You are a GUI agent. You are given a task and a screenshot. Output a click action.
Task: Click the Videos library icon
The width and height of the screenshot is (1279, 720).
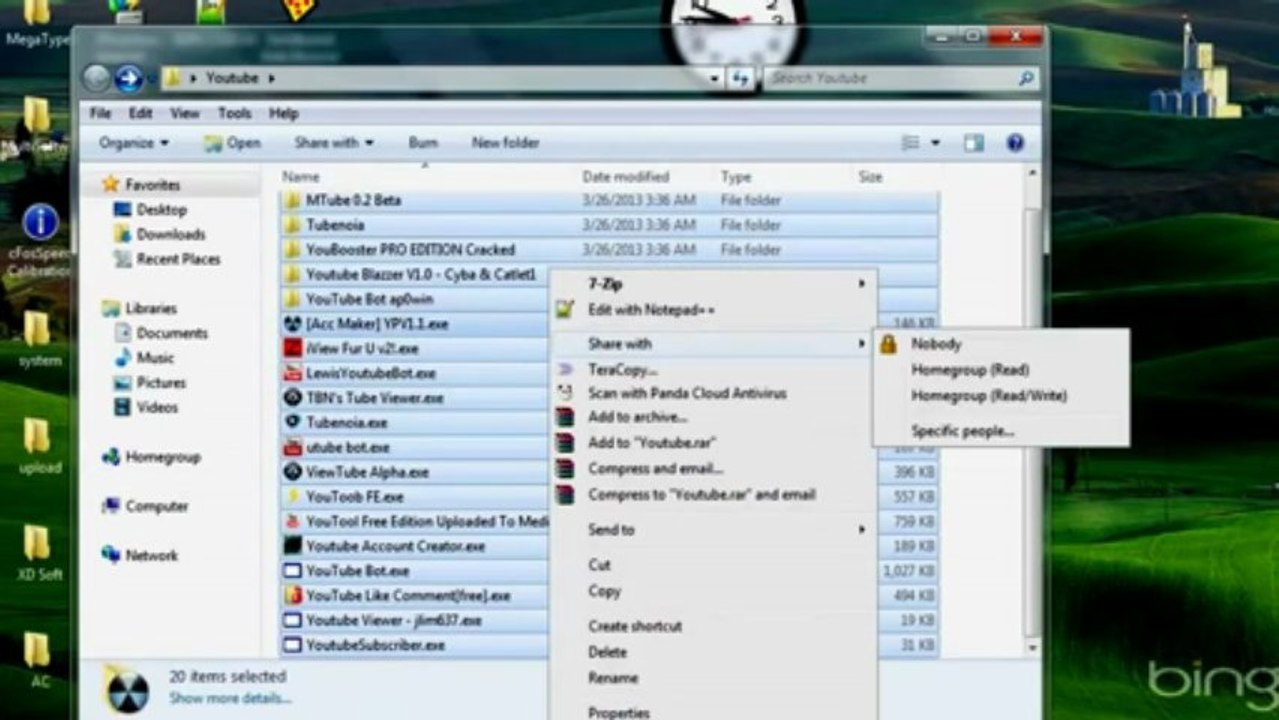point(122,407)
